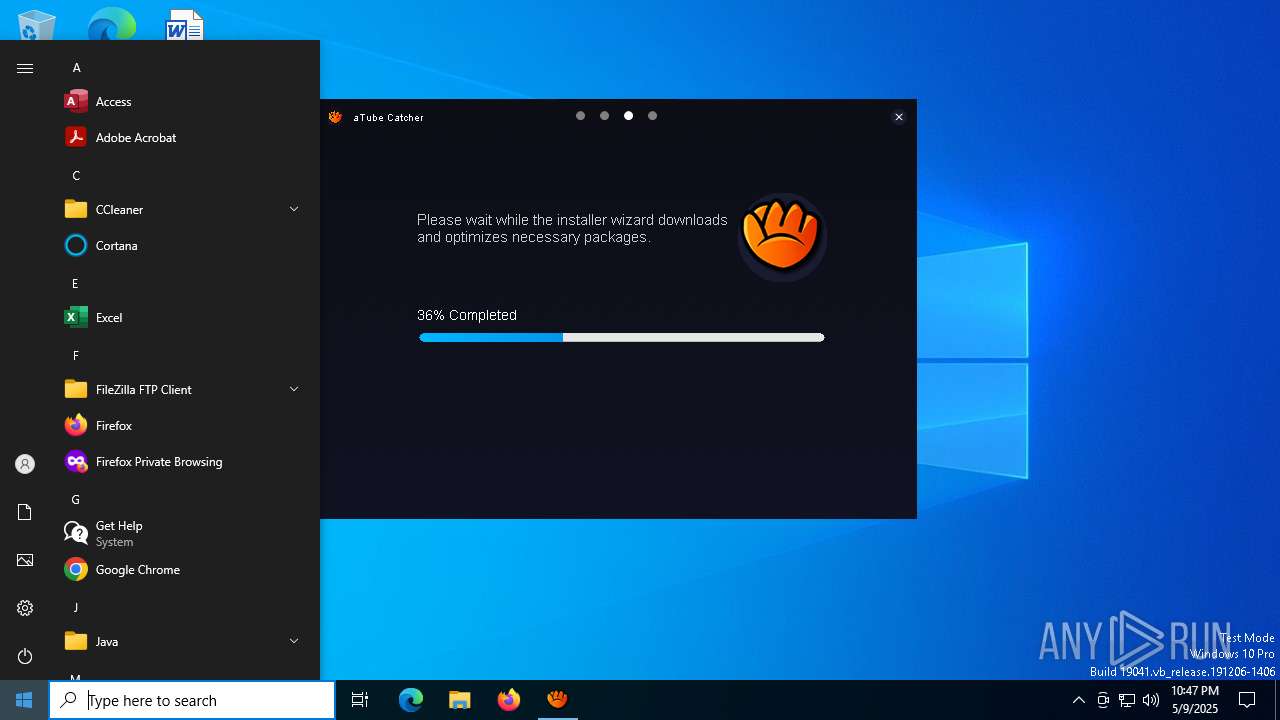Open Pictures from Start sidebar
Screen dimensions: 1280x720
click(25, 560)
